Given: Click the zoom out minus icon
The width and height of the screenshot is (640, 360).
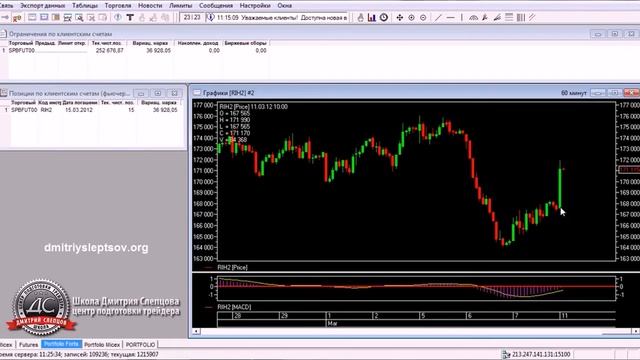Looking at the screenshot, I should coord(423,18).
